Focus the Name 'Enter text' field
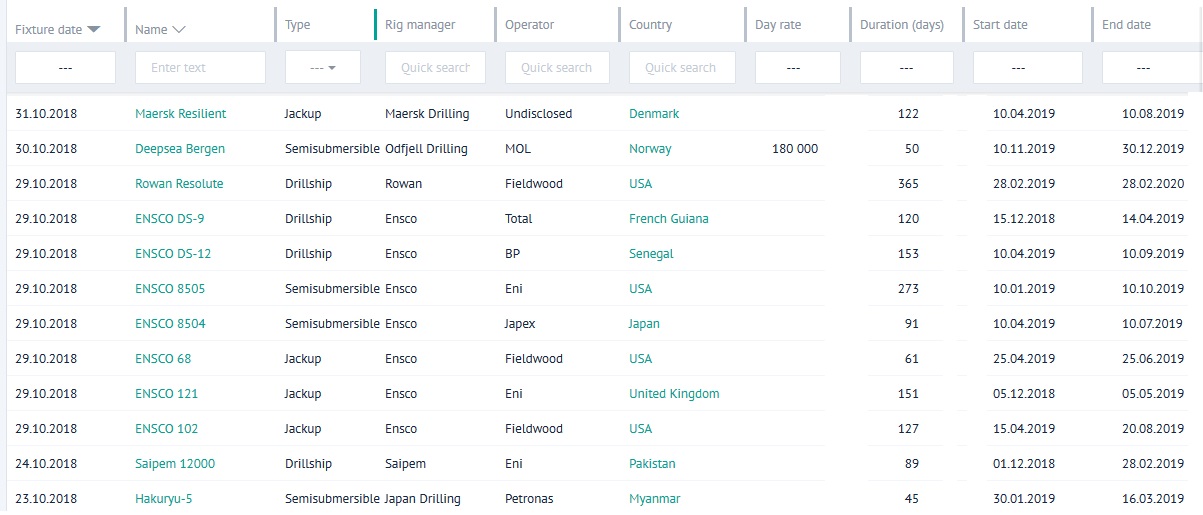 [x=200, y=68]
